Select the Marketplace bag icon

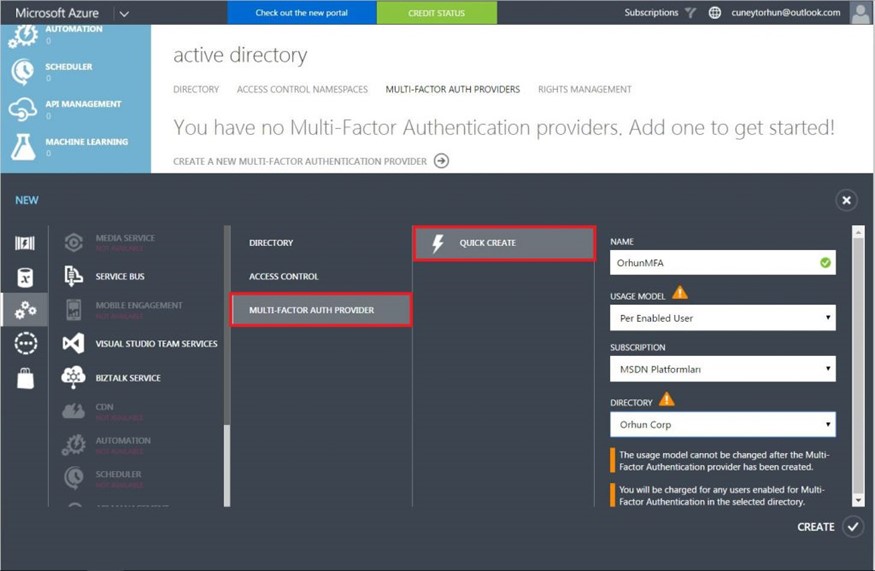[25, 378]
